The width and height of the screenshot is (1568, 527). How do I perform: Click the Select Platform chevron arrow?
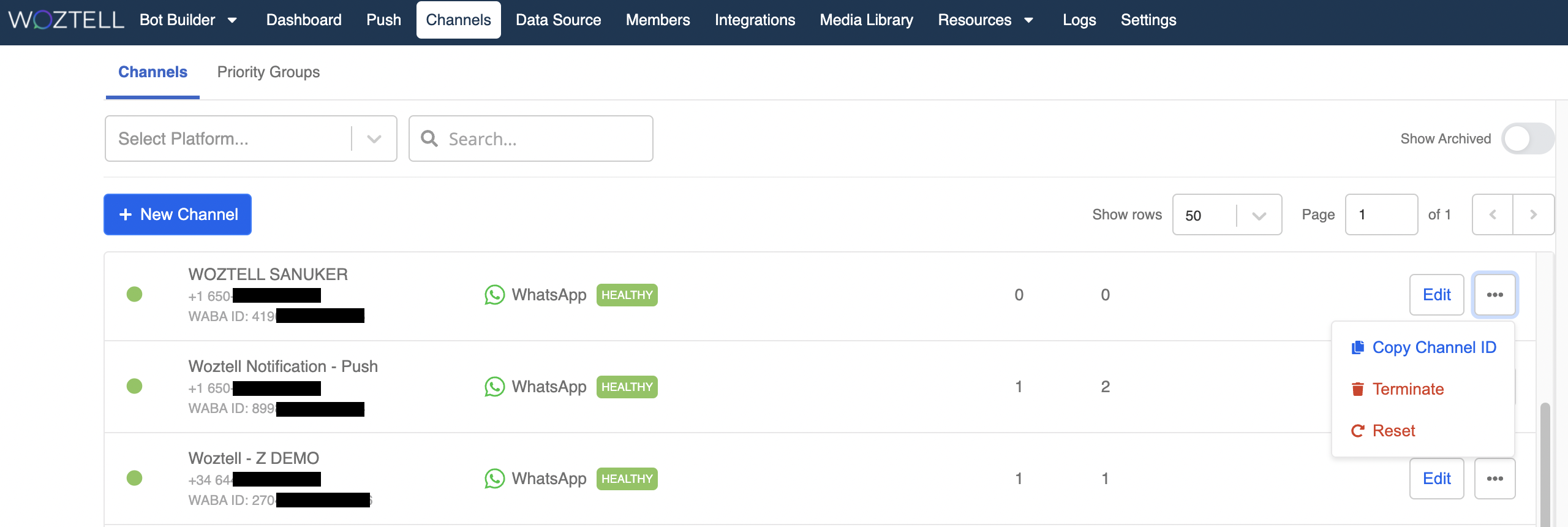pos(374,139)
